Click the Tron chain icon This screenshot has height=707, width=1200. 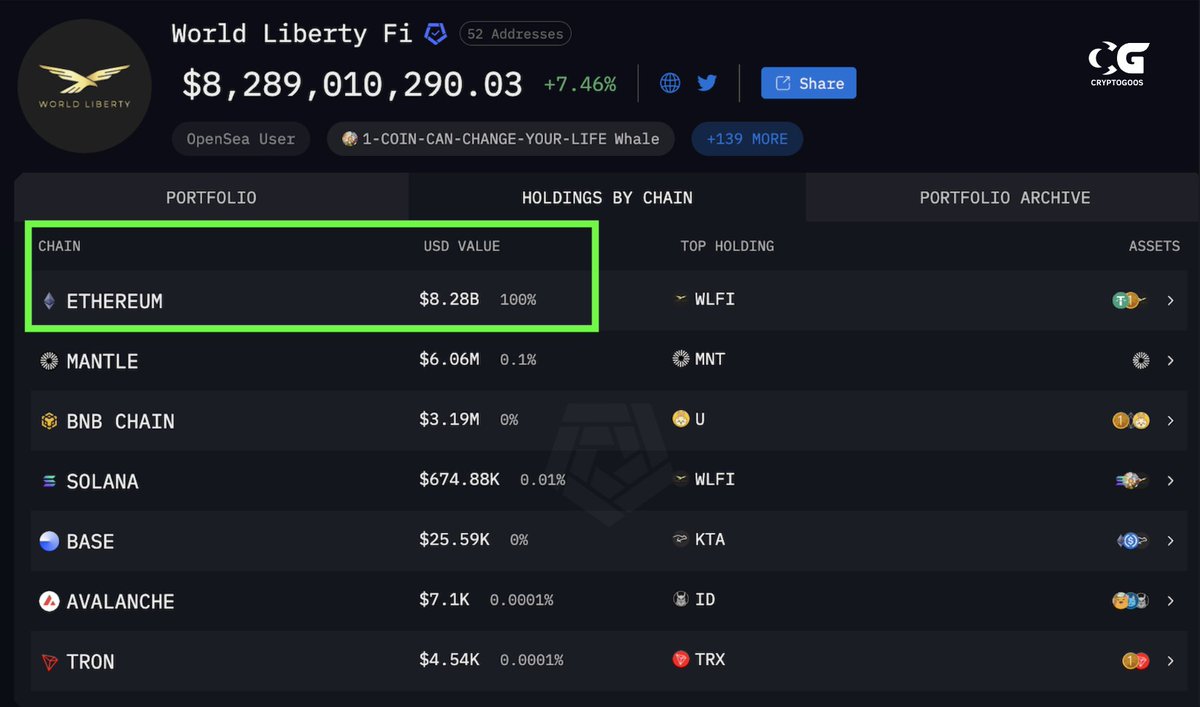point(49,662)
